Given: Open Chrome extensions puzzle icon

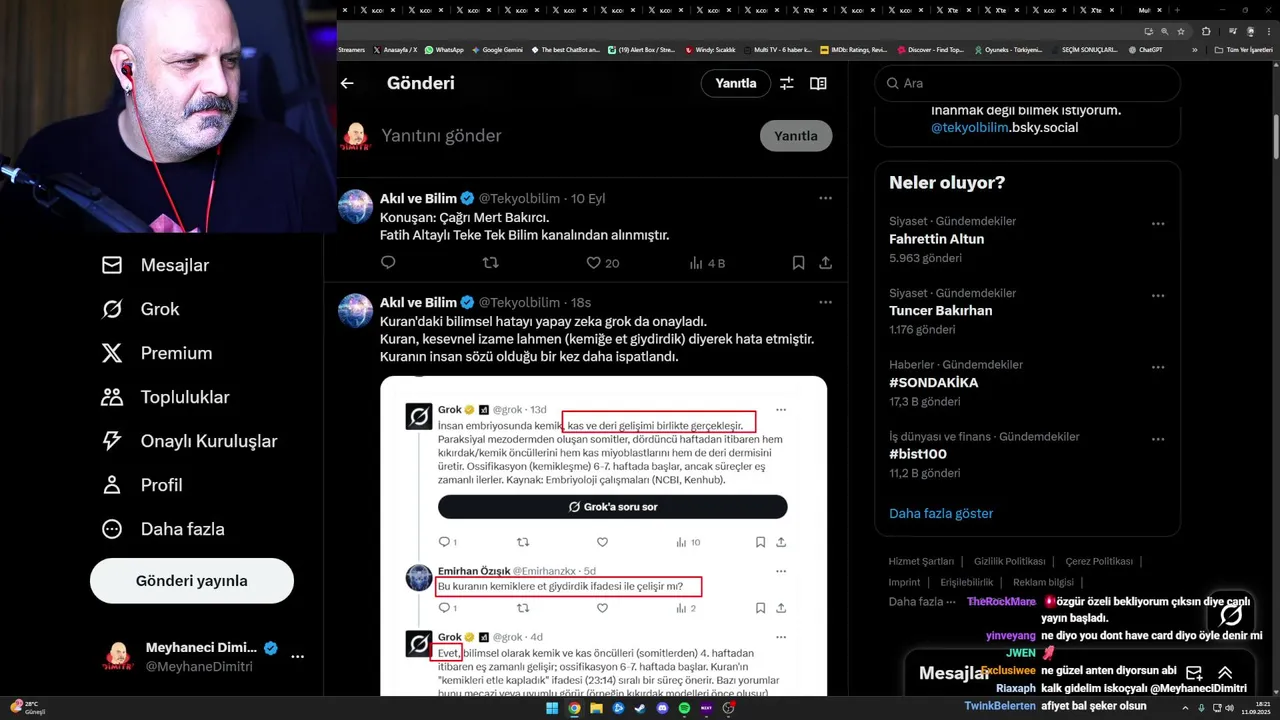Looking at the screenshot, I should [1206, 31].
